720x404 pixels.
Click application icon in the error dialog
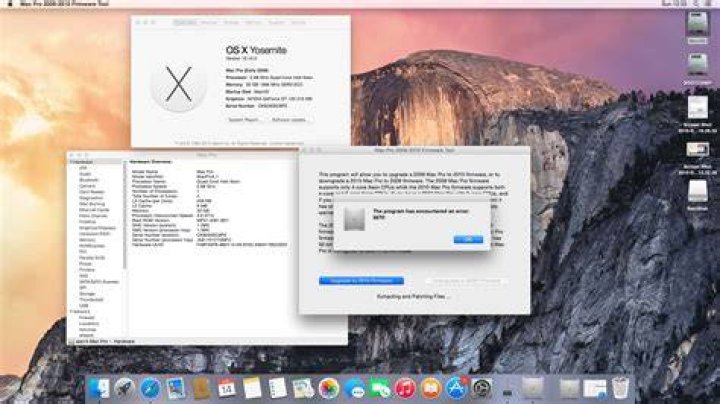click(354, 219)
